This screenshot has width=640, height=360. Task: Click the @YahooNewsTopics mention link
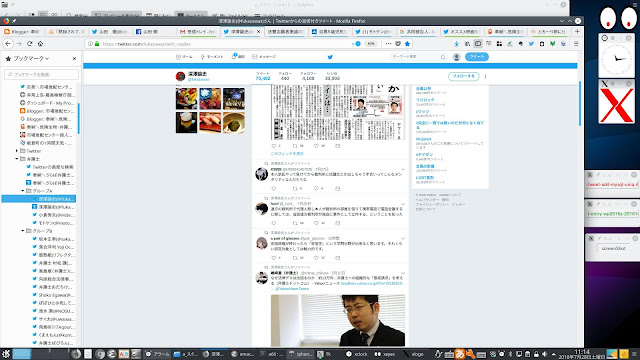click(292, 289)
